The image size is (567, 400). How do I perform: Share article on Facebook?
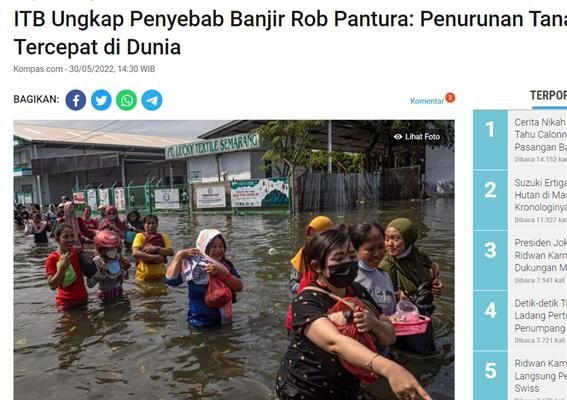pyautogui.click(x=76, y=100)
